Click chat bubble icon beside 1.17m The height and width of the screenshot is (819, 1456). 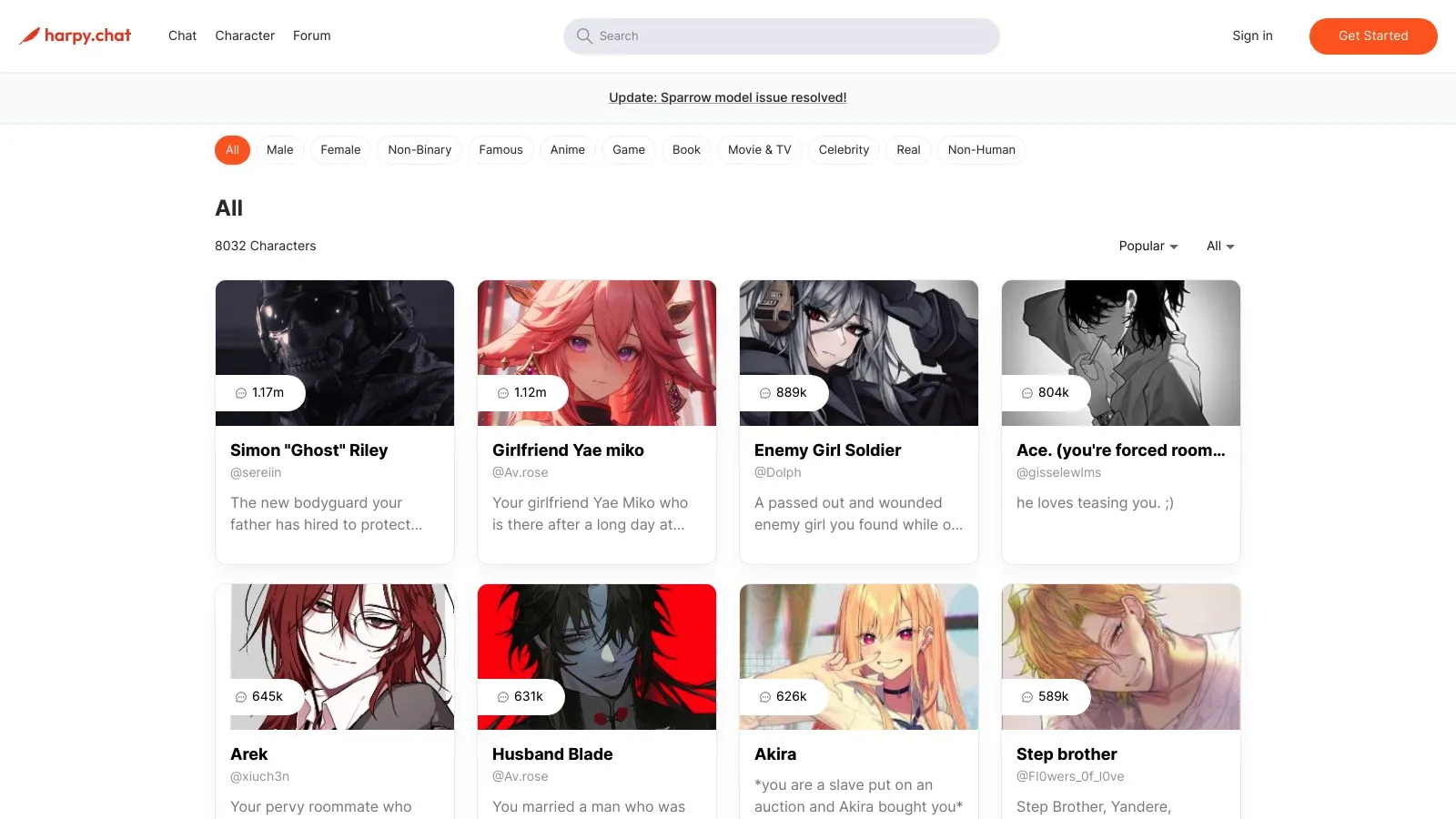click(241, 393)
